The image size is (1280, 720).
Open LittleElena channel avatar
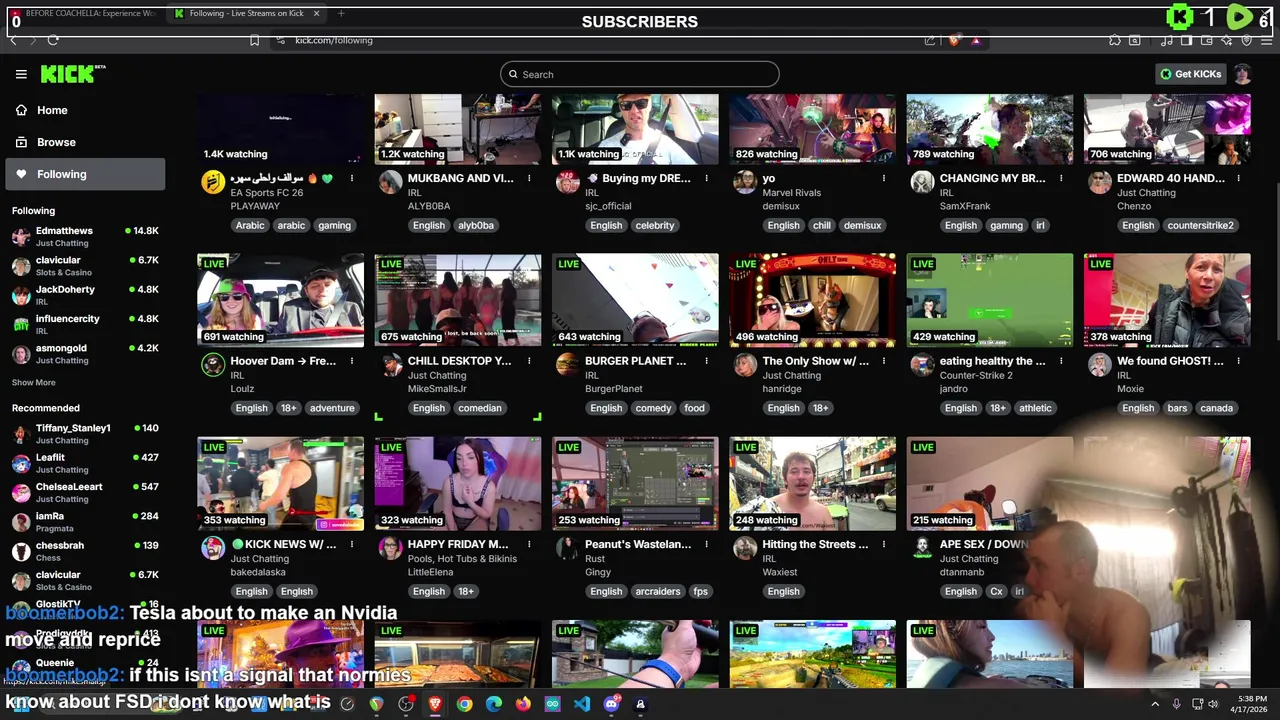pyautogui.click(x=390, y=547)
